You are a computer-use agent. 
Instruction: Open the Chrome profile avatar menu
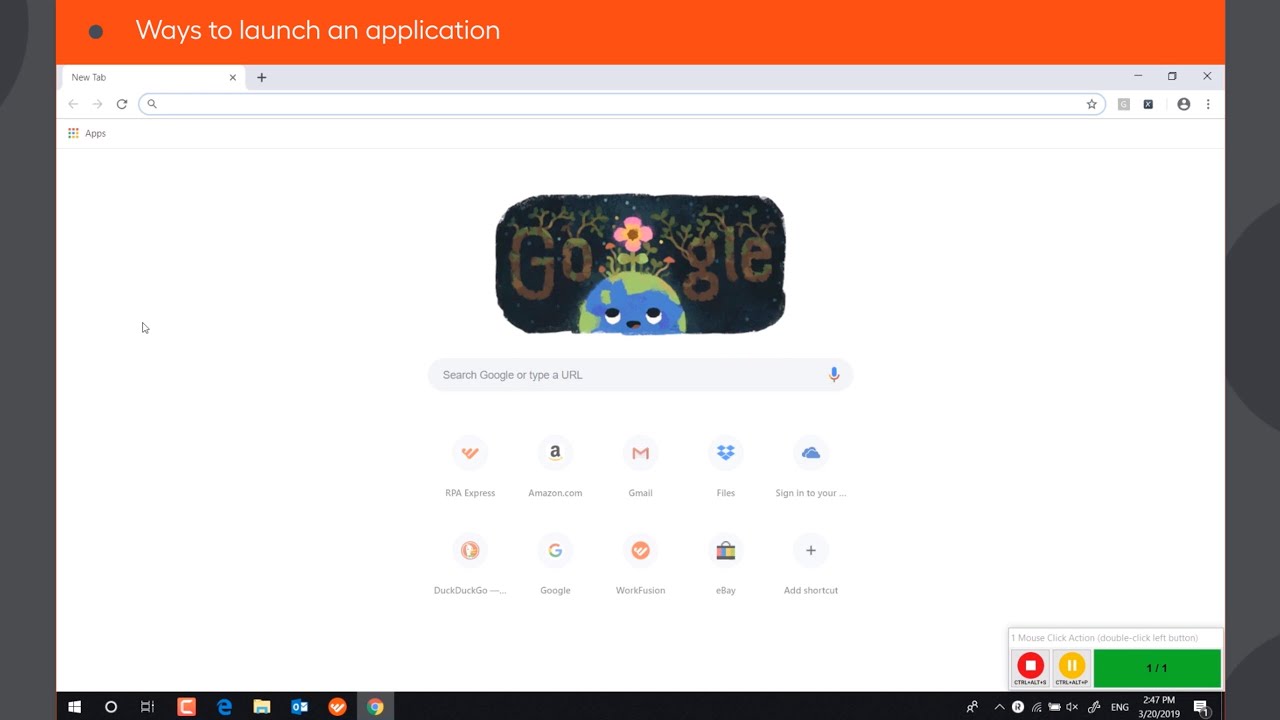[1183, 104]
